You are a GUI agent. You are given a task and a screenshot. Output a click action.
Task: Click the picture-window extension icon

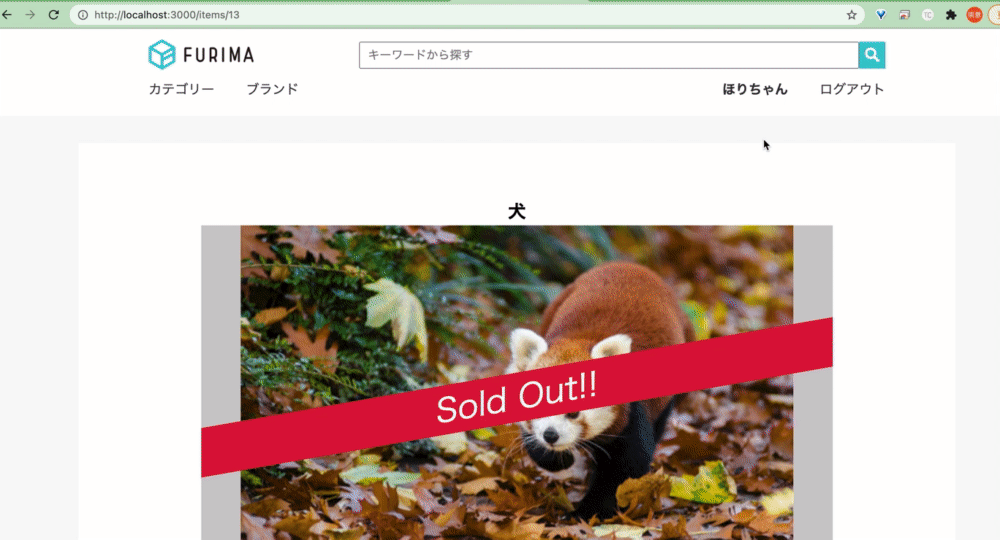click(904, 15)
